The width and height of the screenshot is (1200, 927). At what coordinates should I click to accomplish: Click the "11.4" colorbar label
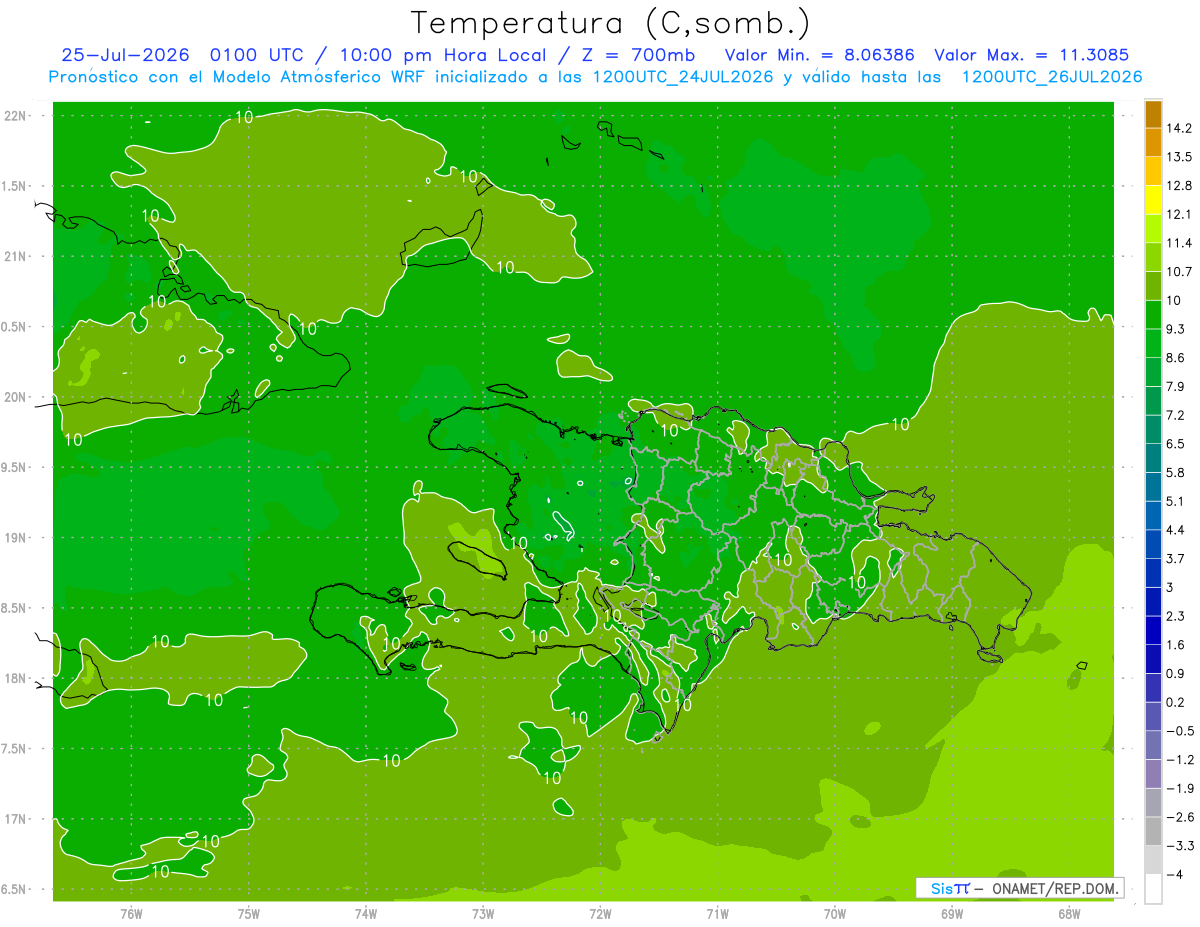pyautogui.click(x=1178, y=243)
